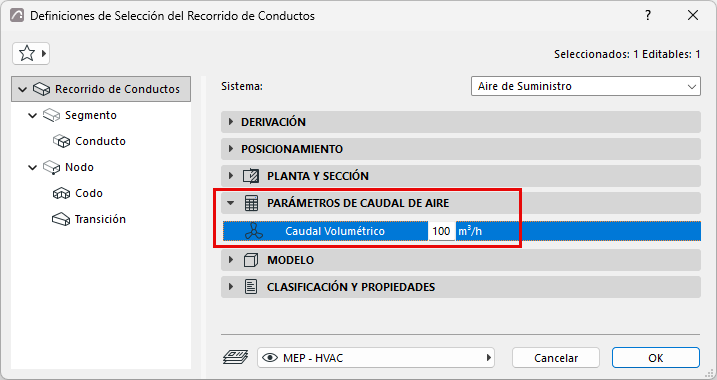Click the calculator icon for Parámetros de Caudal
The height and width of the screenshot is (380, 717).
click(x=251, y=203)
